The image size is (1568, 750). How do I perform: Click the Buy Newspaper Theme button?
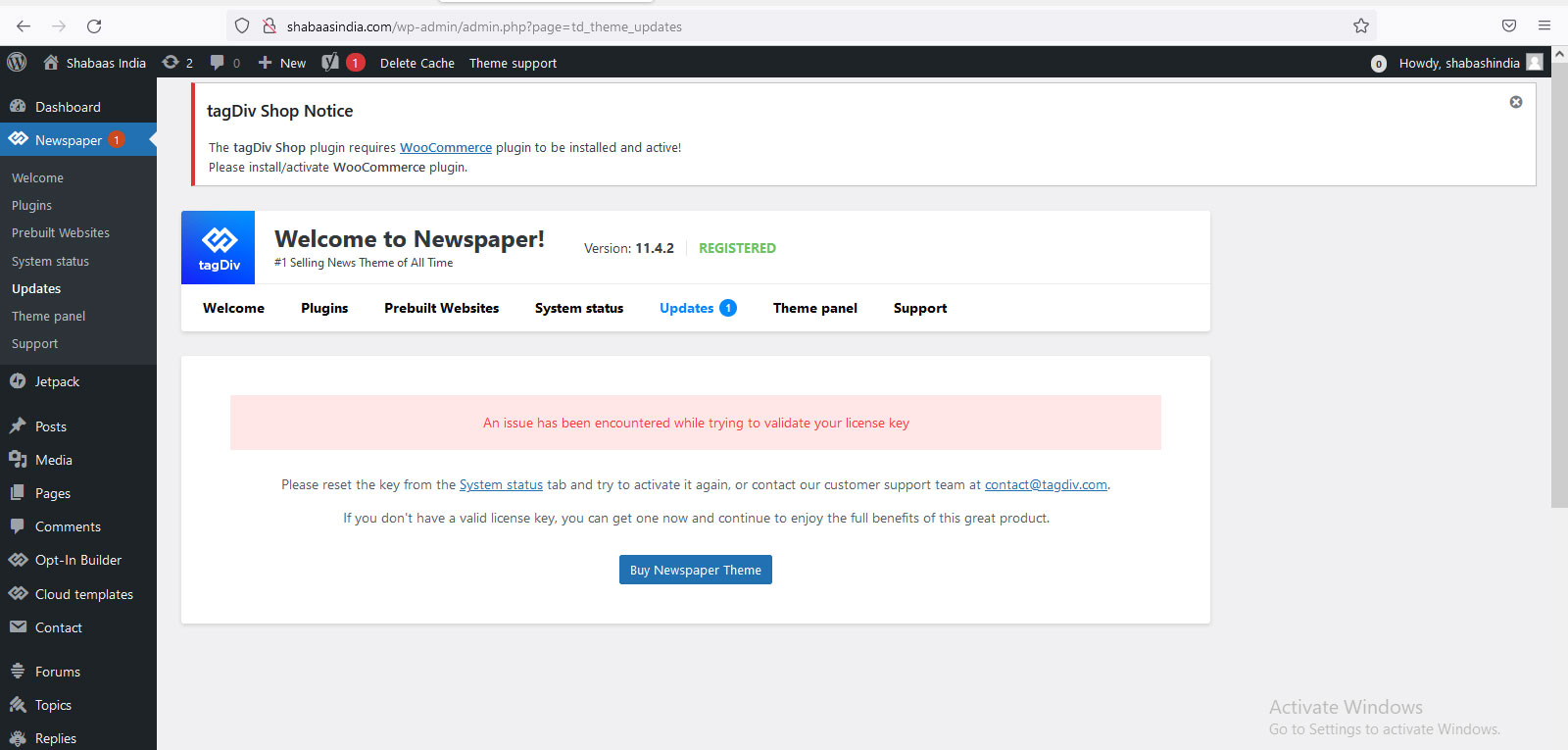tap(696, 570)
